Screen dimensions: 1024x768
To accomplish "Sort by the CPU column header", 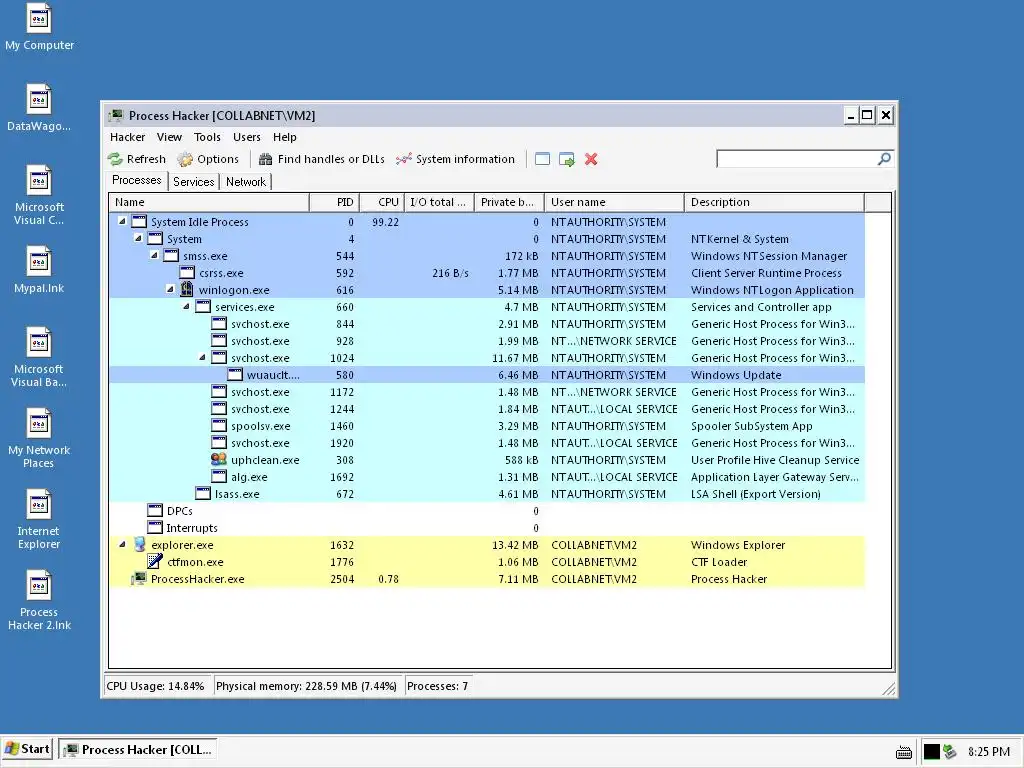I will 382,202.
